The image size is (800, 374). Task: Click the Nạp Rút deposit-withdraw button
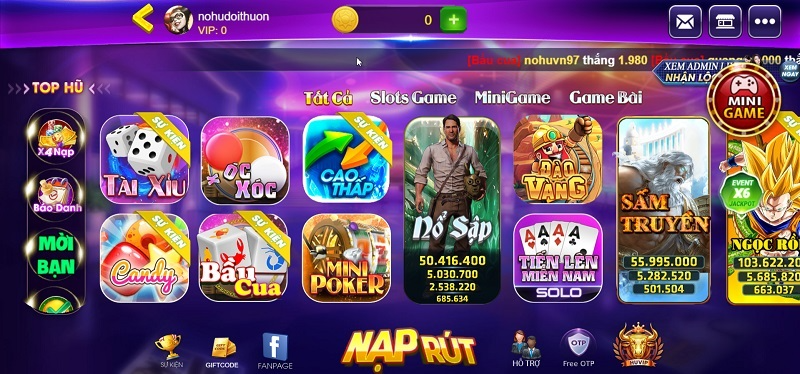click(x=408, y=350)
